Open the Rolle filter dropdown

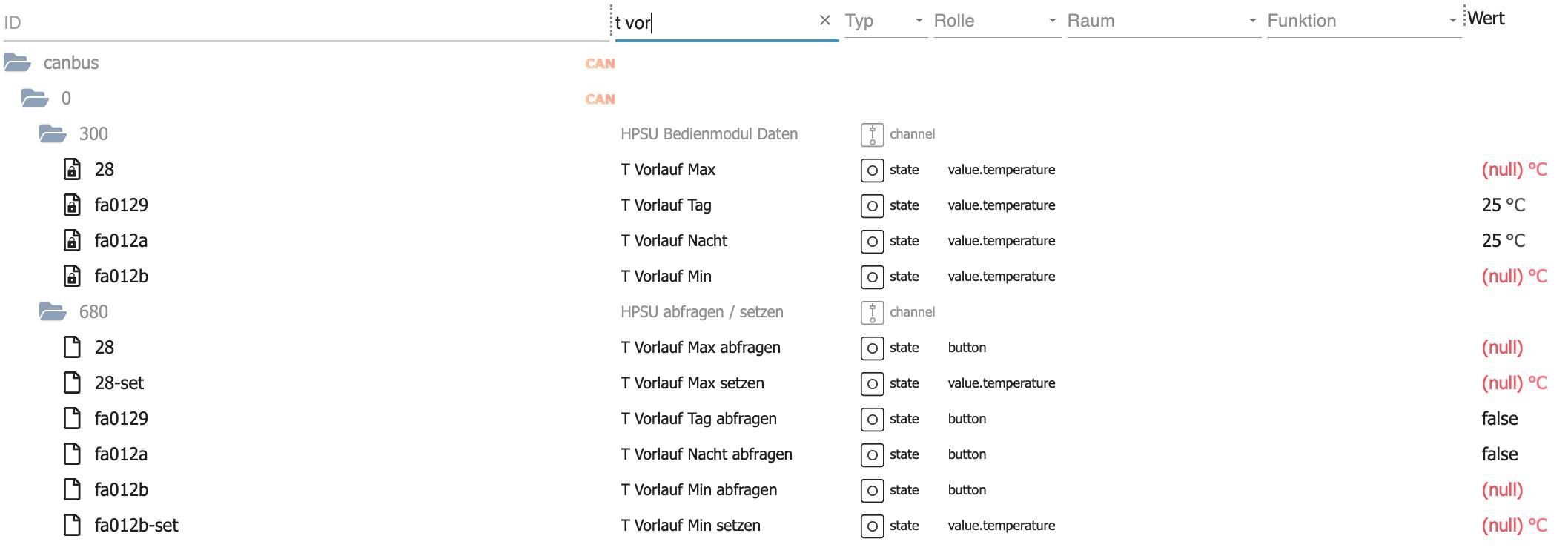coord(996,21)
